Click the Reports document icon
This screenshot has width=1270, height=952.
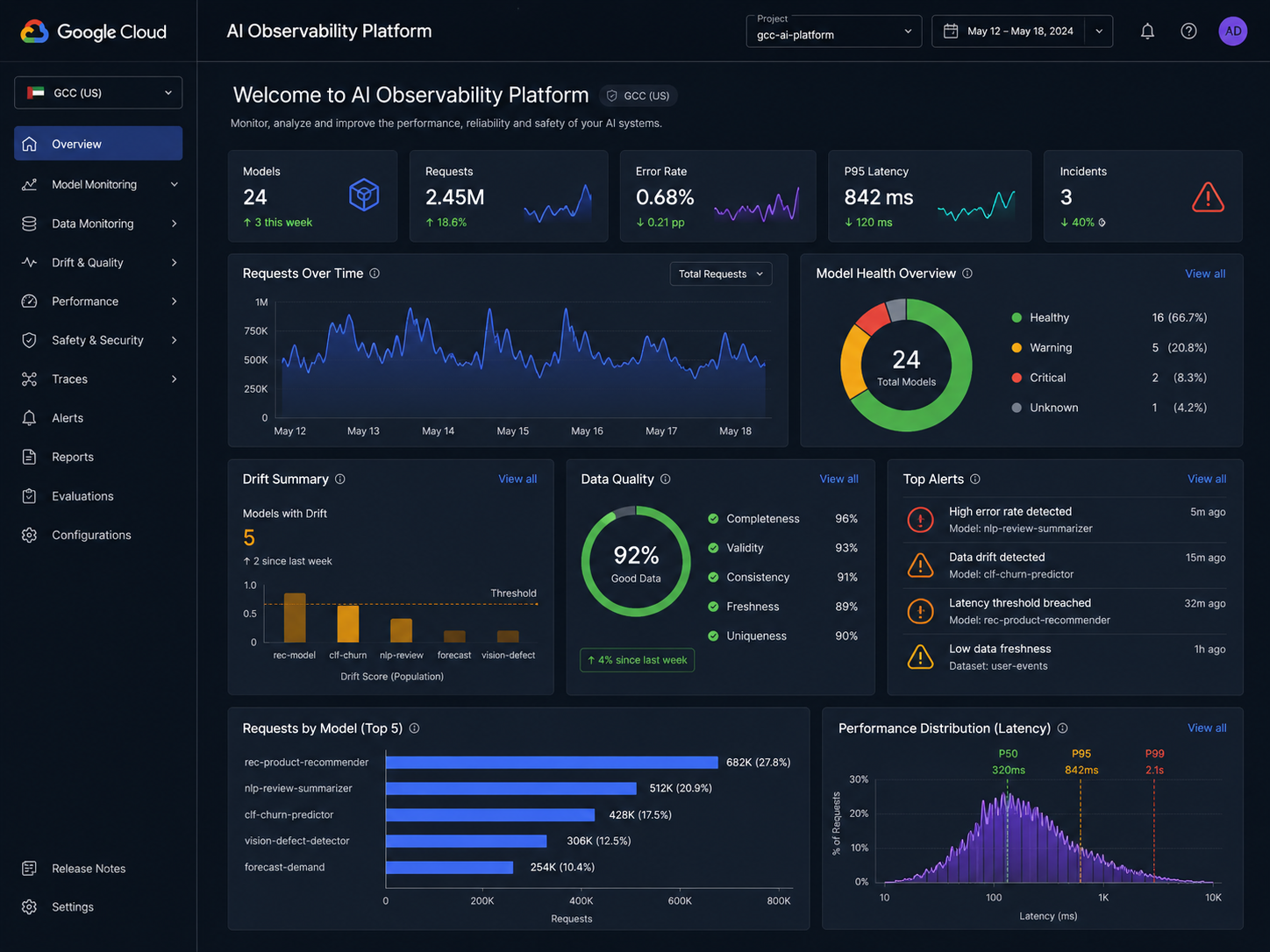30,457
